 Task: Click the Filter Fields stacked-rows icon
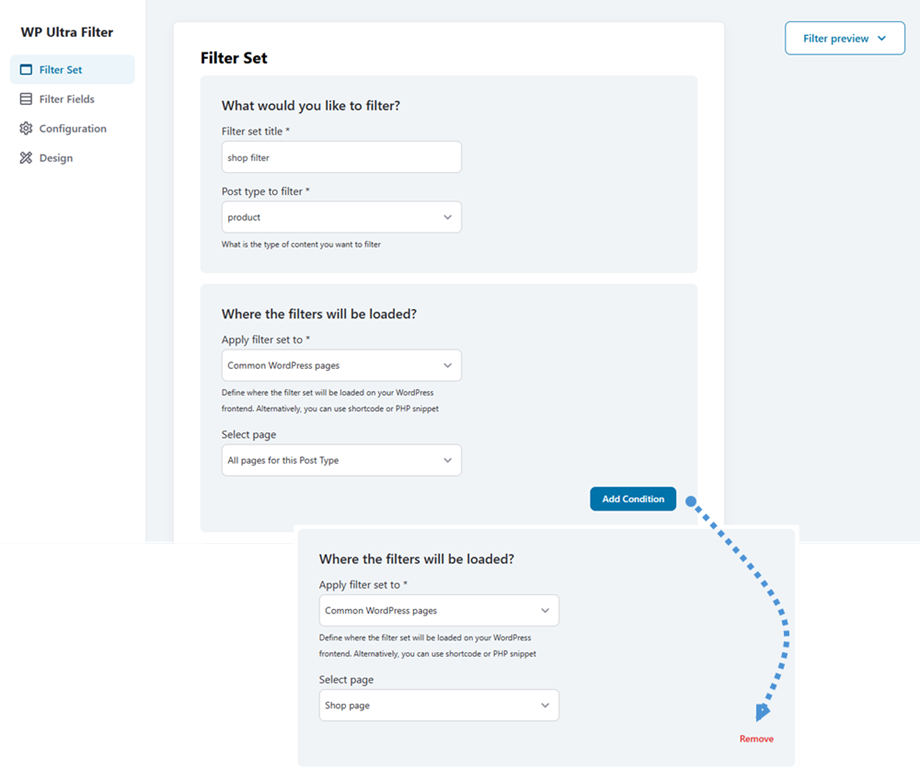point(26,99)
